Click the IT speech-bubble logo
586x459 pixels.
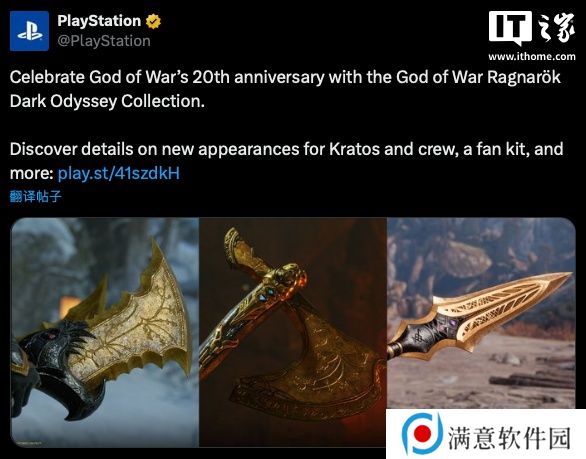pos(510,28)
